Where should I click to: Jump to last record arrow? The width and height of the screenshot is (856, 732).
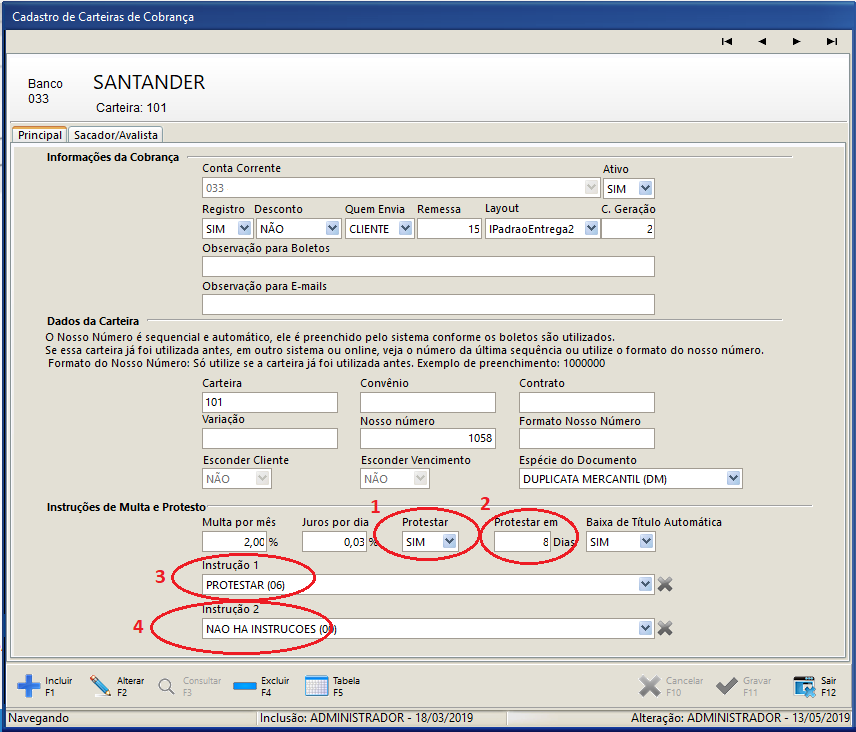831,41
